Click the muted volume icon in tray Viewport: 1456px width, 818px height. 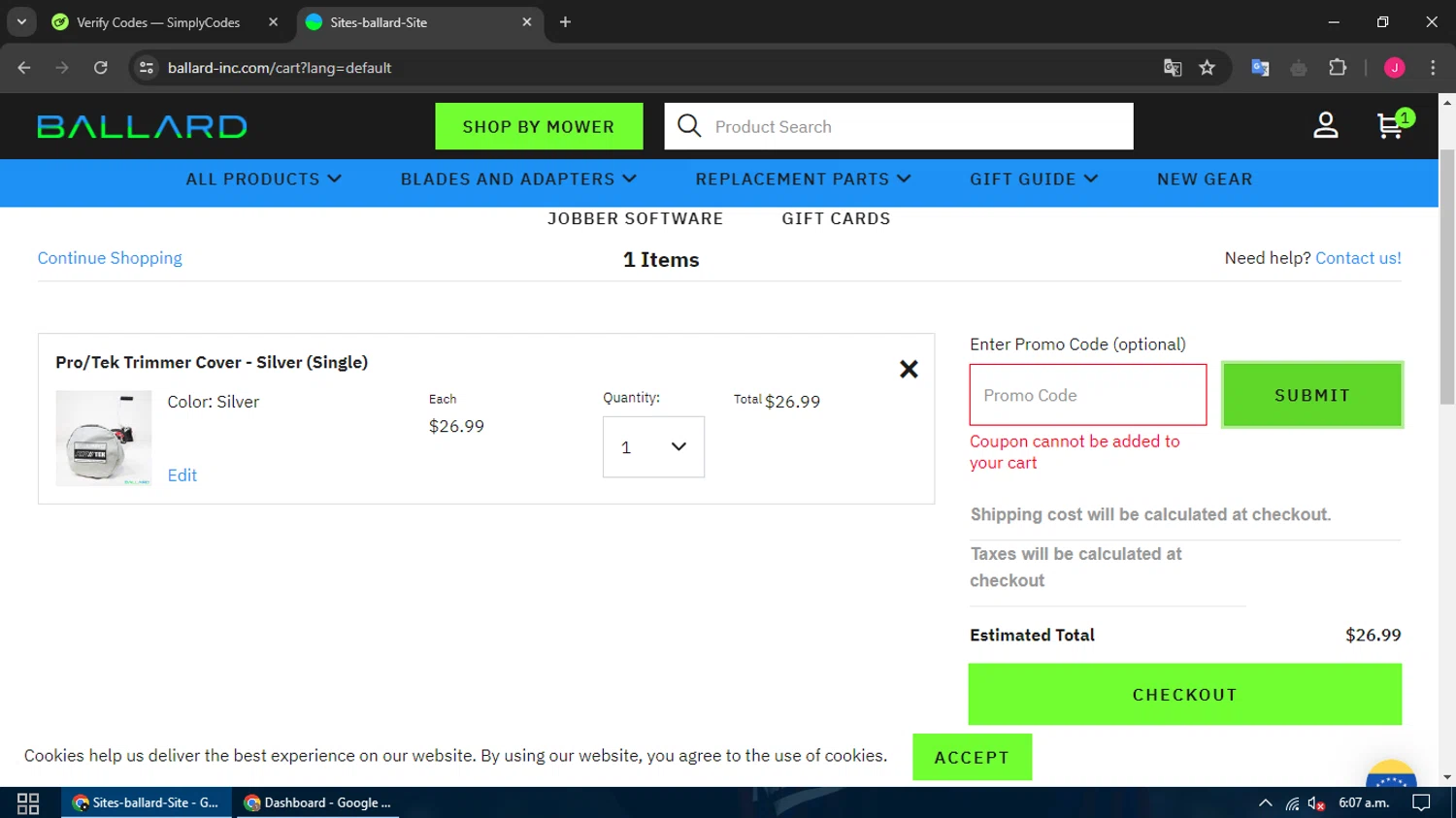coord(1316,803)
